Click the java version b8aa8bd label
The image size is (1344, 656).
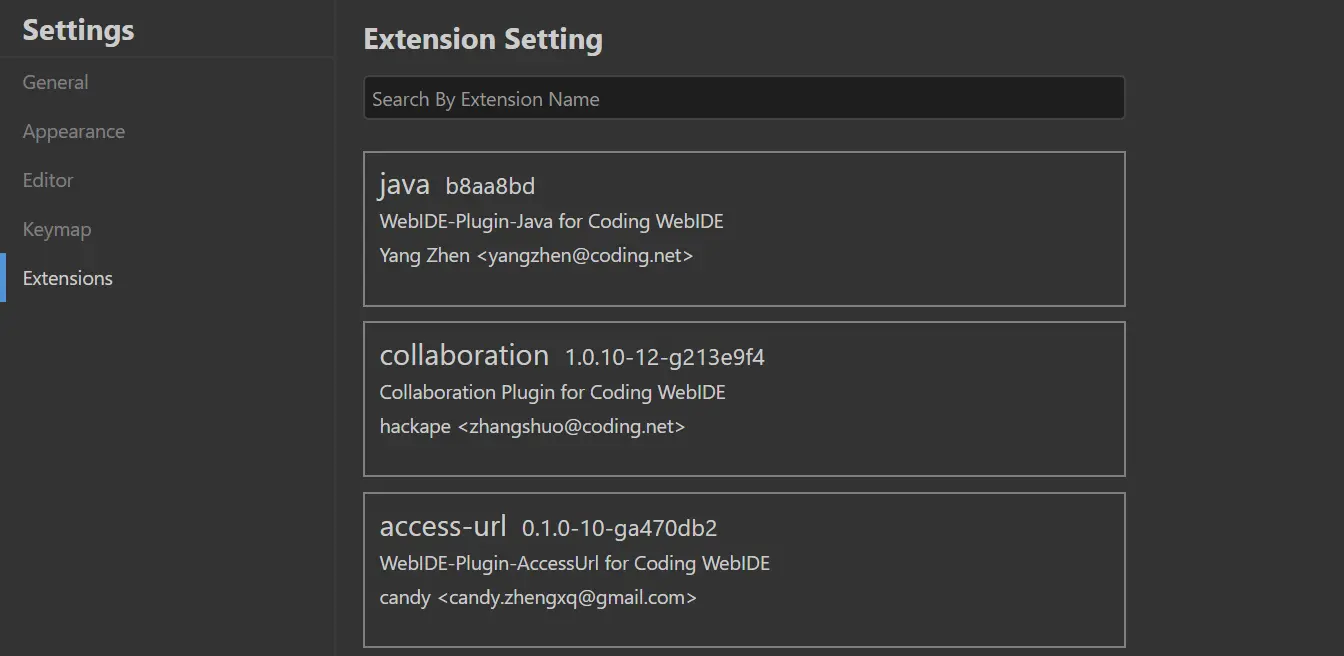coord(491,186)
